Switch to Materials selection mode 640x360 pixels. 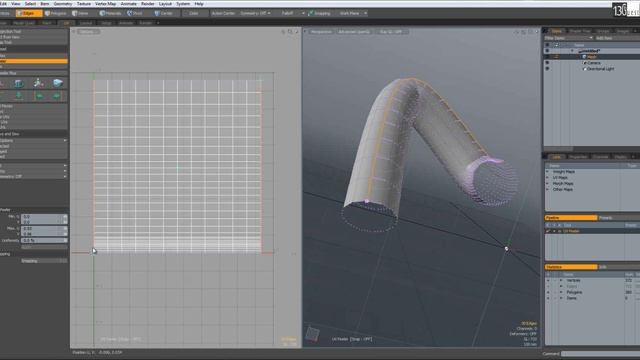coord(110,13)
